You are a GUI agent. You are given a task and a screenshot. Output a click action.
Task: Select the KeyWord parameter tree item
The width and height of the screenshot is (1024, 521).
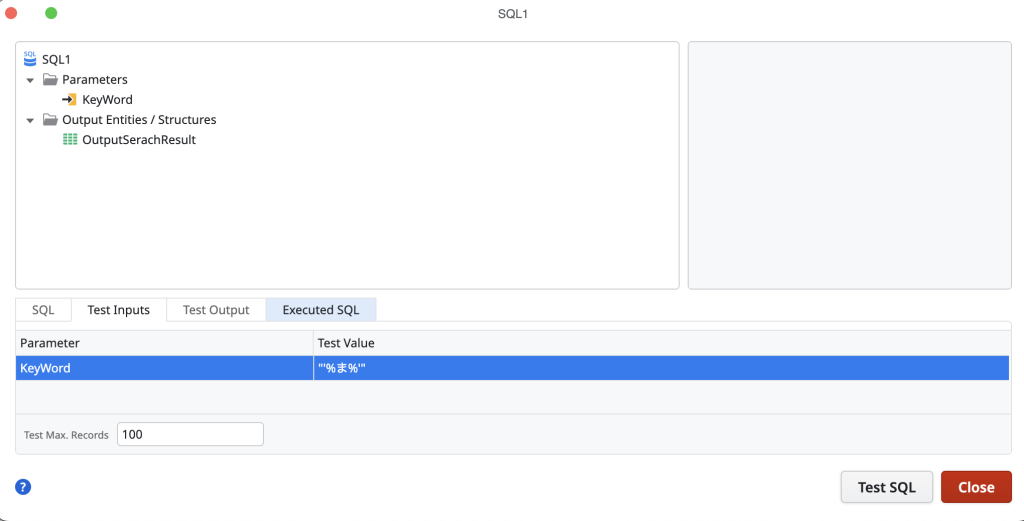point(107,100)
